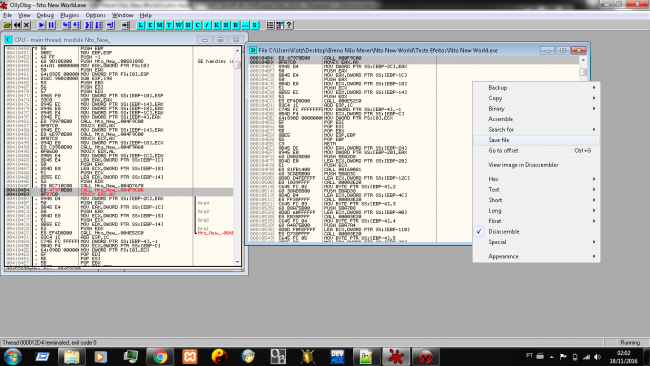Select View image in Disassembler

[x=536, y=165]
